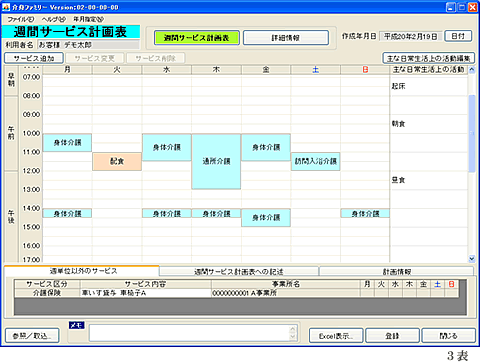This screenshot has width=480, height=362.
Task: Click サービス追加 button
Action: click(x=34, y=58)
